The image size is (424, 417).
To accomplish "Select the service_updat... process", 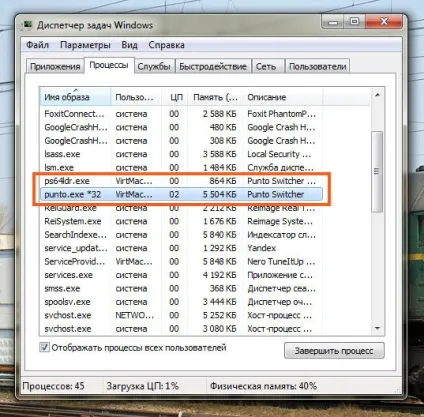I will pos(181,248).
